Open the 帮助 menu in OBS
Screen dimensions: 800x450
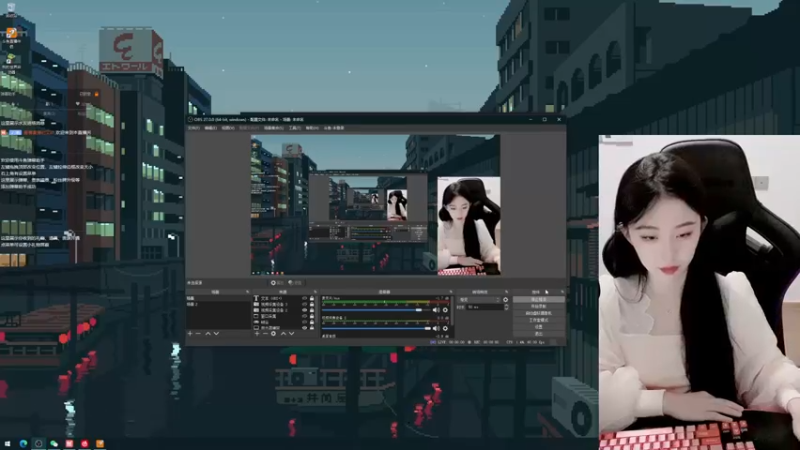coord(312,128)
